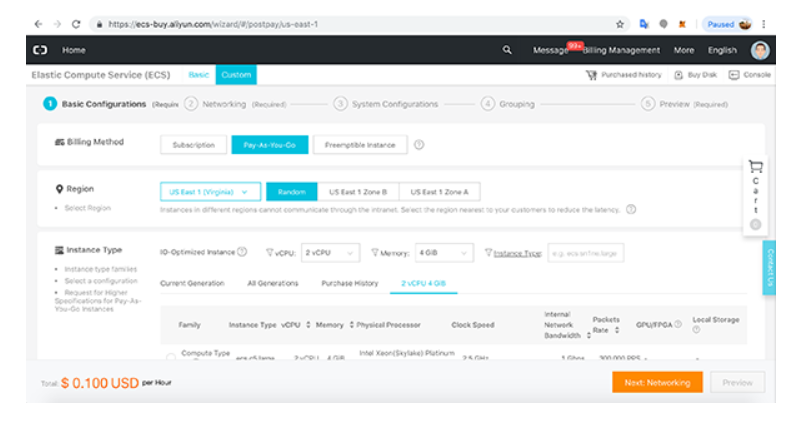Click the Instance Type filter link
Image resolution: width=800 pixels, height=425 pixels.
(x=517, y=253)
